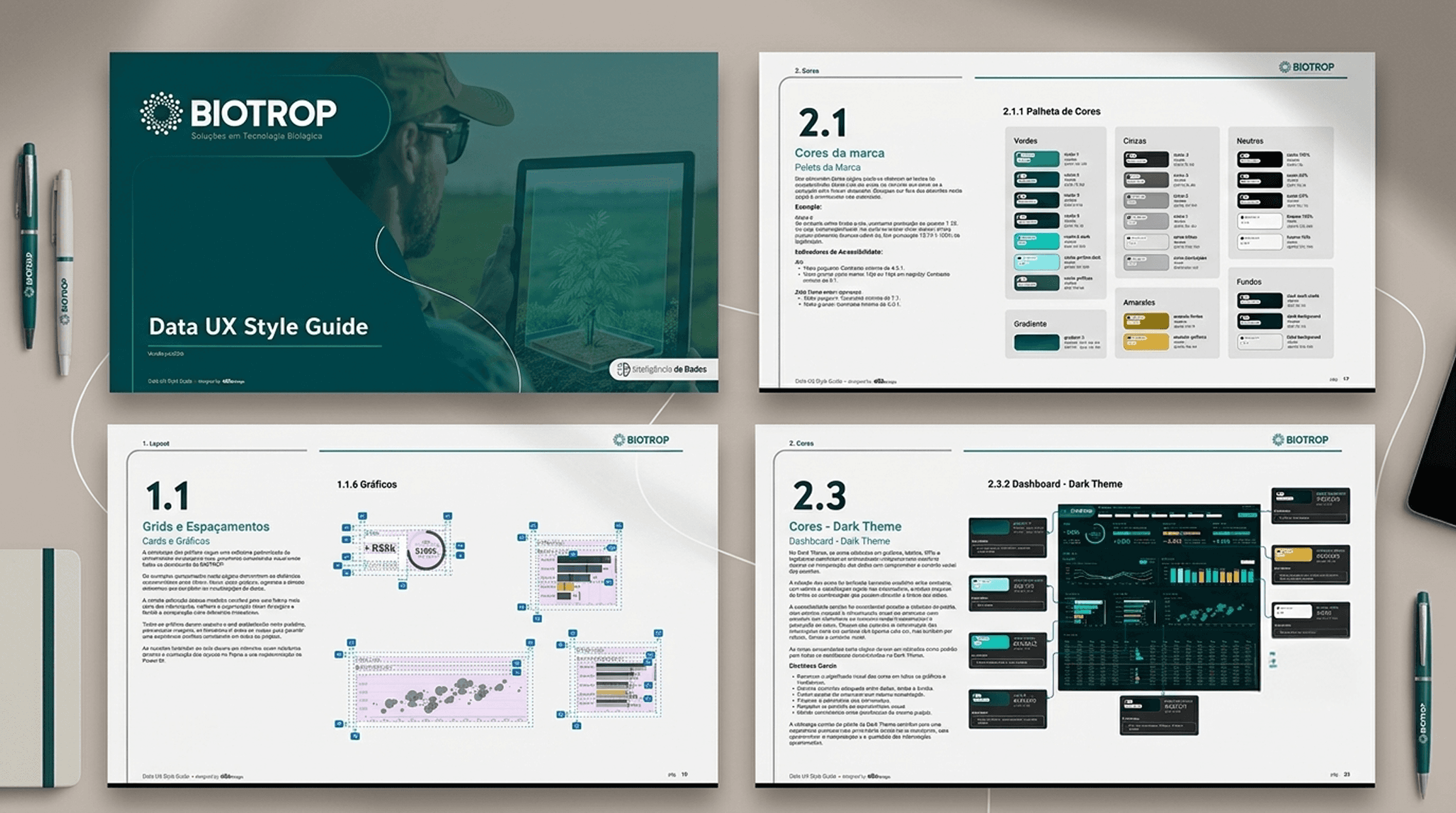Click the "Cores da marca" section title

click(840, 153)
